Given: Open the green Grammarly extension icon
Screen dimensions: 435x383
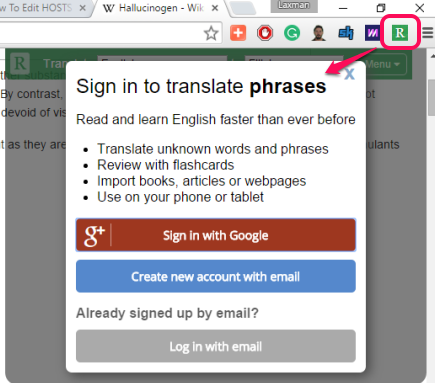Looking at the screenshot, I should pos(292,33).
